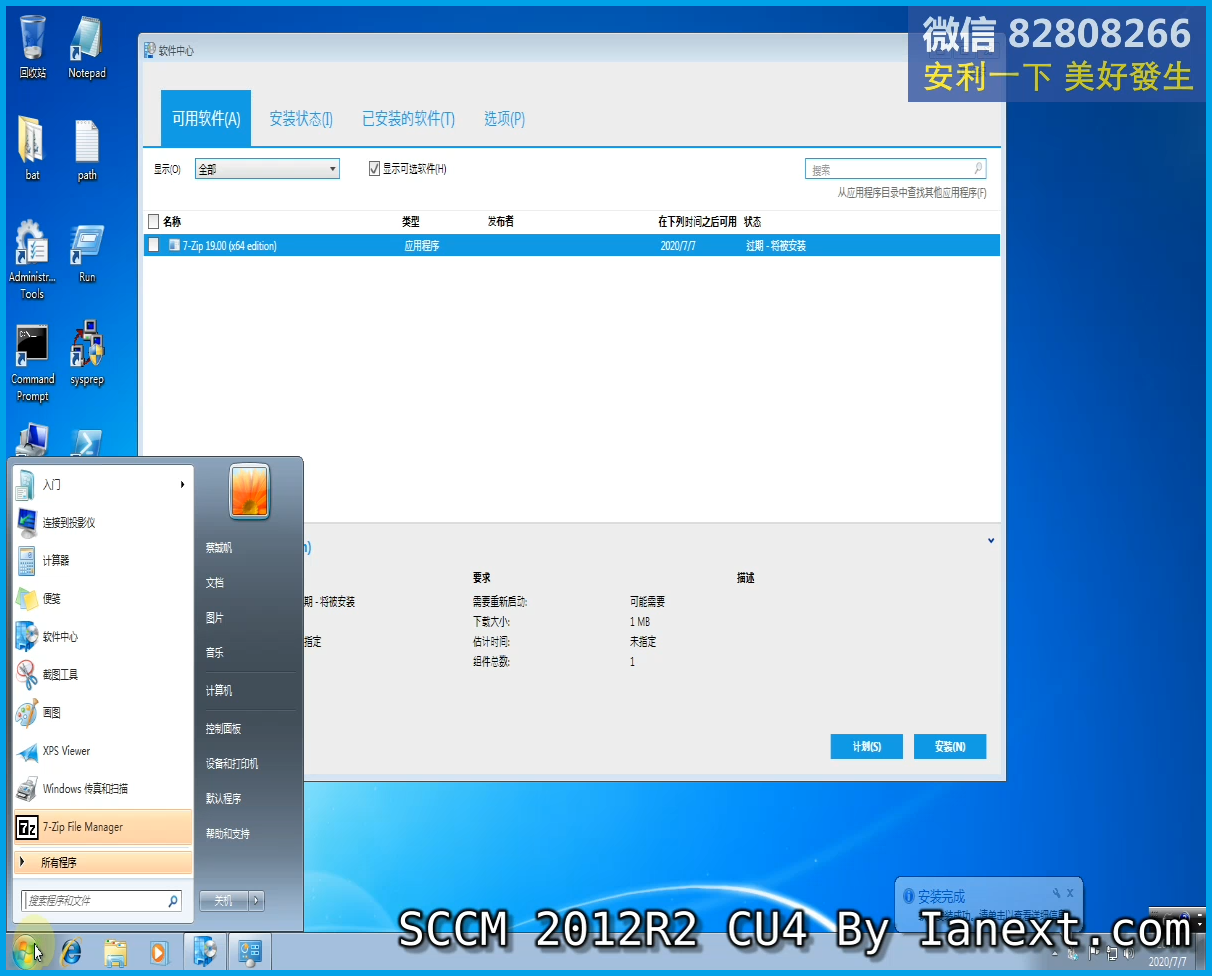Open the Command Prompt desktop shortcut
The width and height of the screenshot is (1212, 976).
(32, 362)
